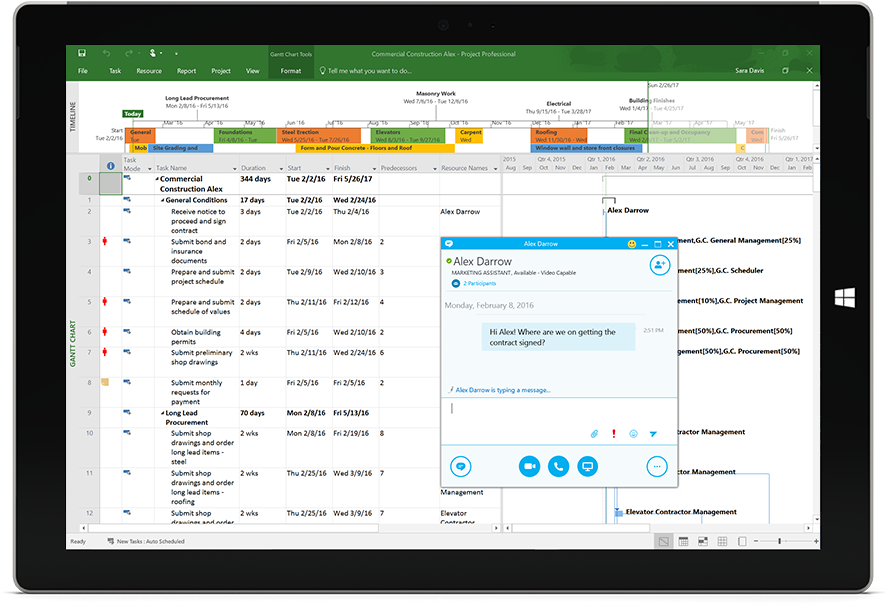This screenshot has height=606, width=888.
Task: Undo the last action
Action: [x=106, y=53]
